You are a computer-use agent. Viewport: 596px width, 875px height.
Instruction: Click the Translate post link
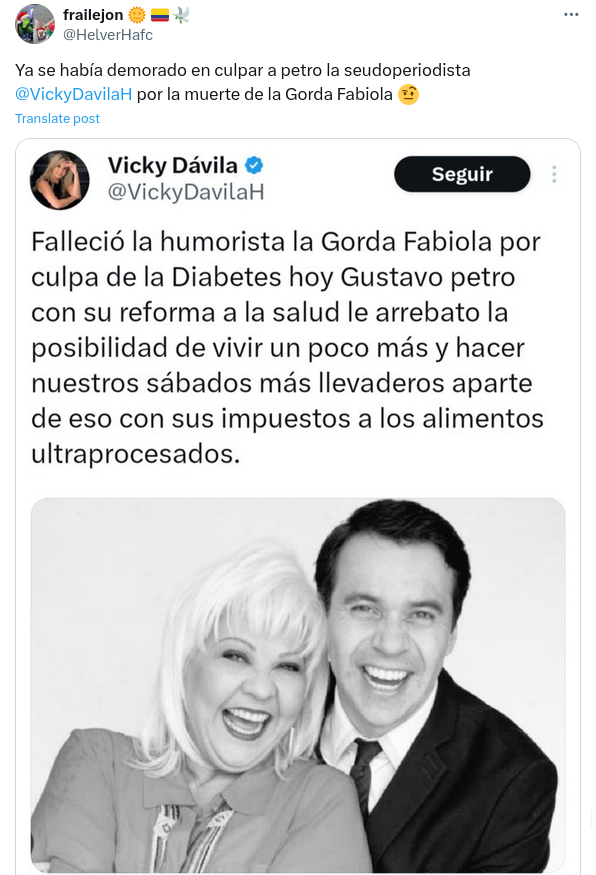57,118
